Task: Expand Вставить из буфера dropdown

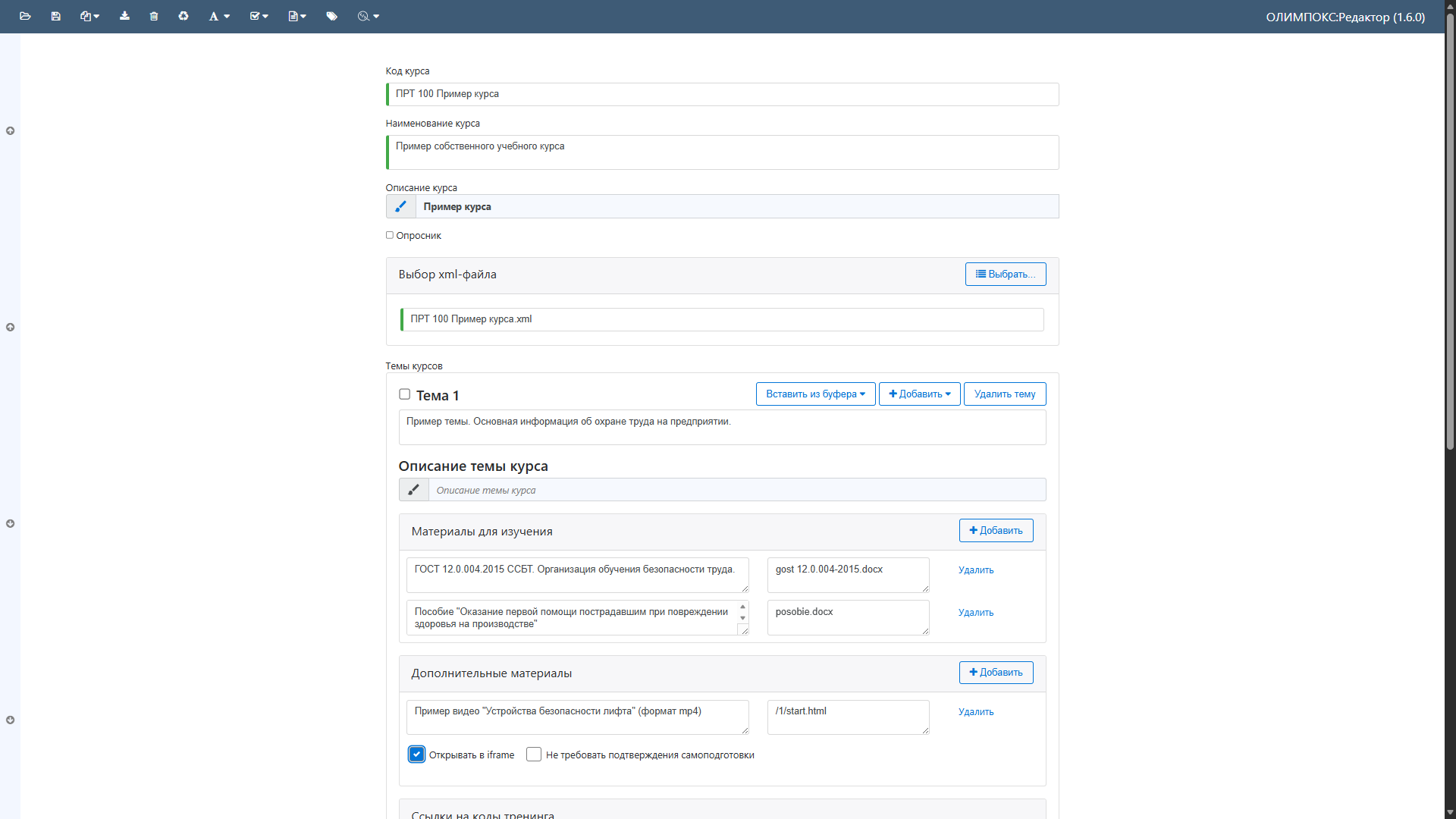Action: tap(815, 394)
